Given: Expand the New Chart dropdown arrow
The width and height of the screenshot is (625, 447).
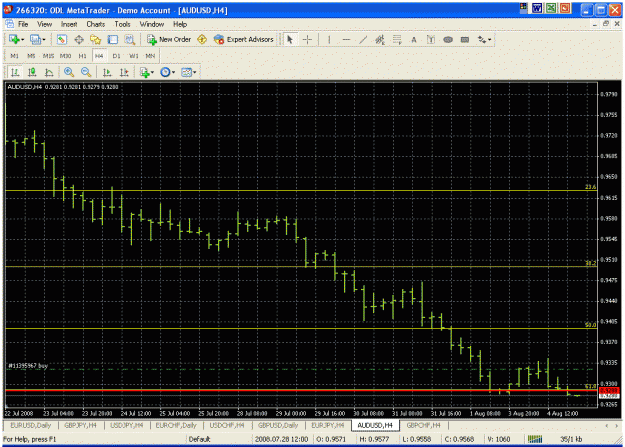Looking at the screenshot, I should 23,39.
